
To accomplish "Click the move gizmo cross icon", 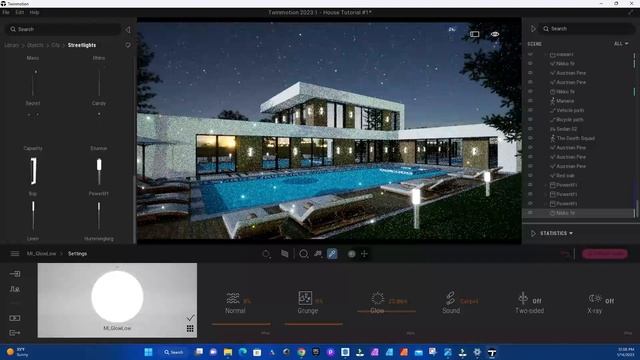I will pos(364,254).
